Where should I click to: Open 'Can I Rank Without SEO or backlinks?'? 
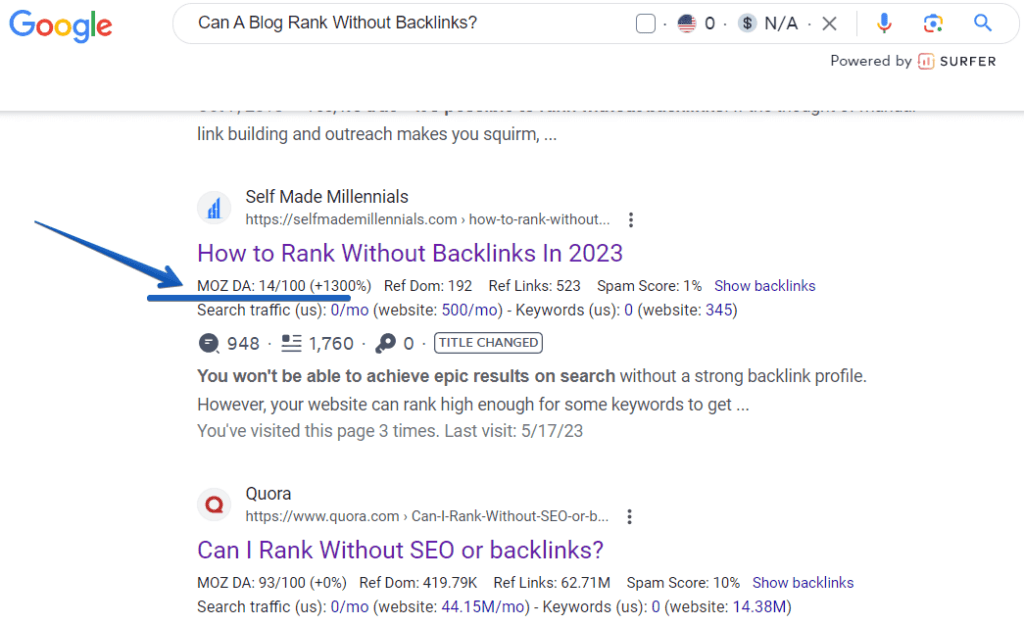click(400, 550)
